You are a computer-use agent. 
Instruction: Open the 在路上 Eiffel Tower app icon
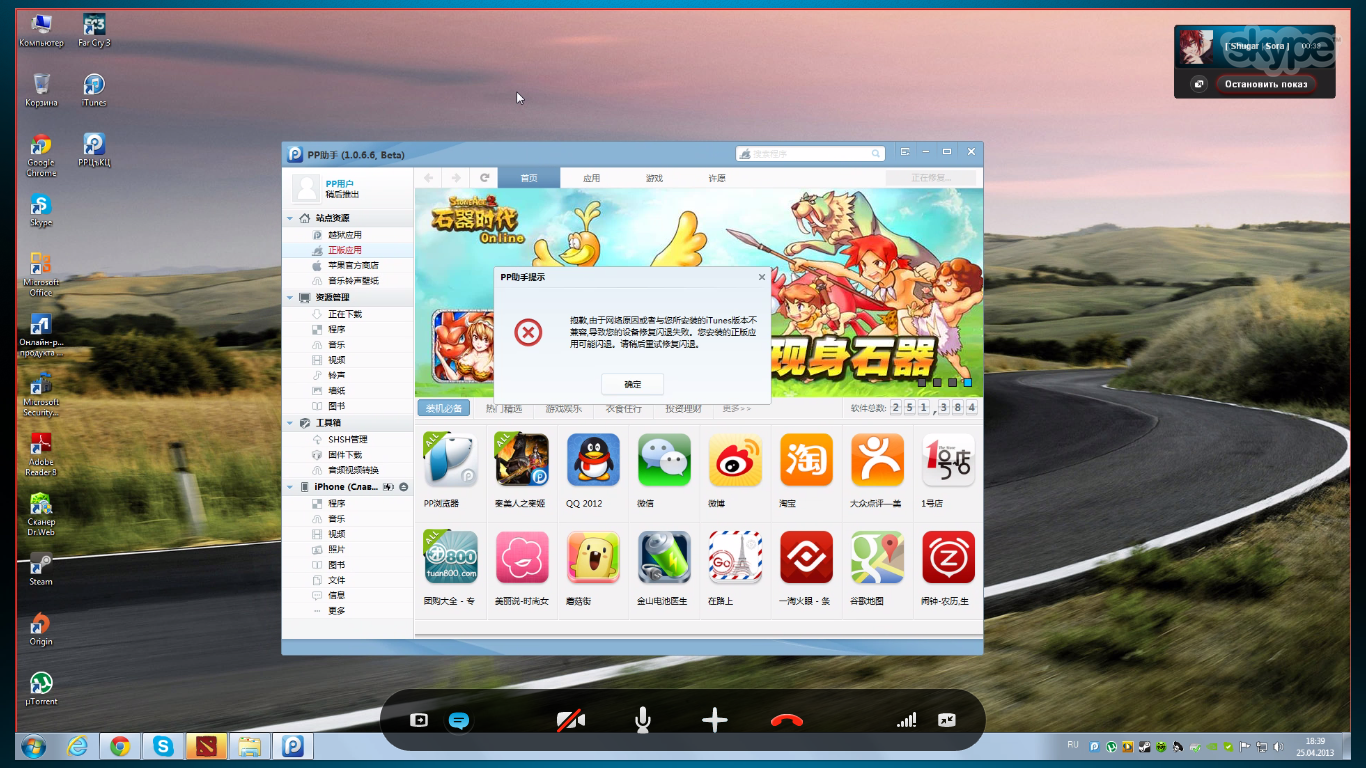735,556
